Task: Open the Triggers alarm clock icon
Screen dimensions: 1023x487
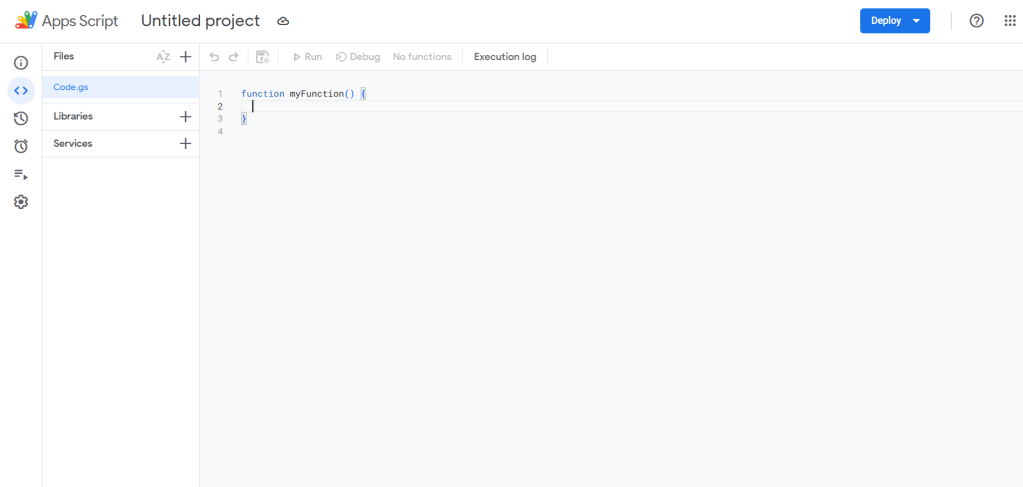Action: 21,146
